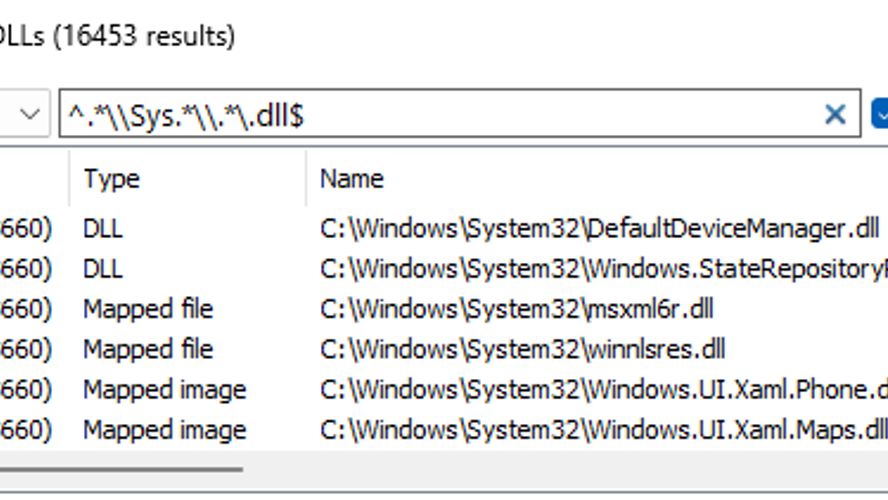The image size is (888, 500).
Task: Sort results by the Type column header
Action: [112, 179]
